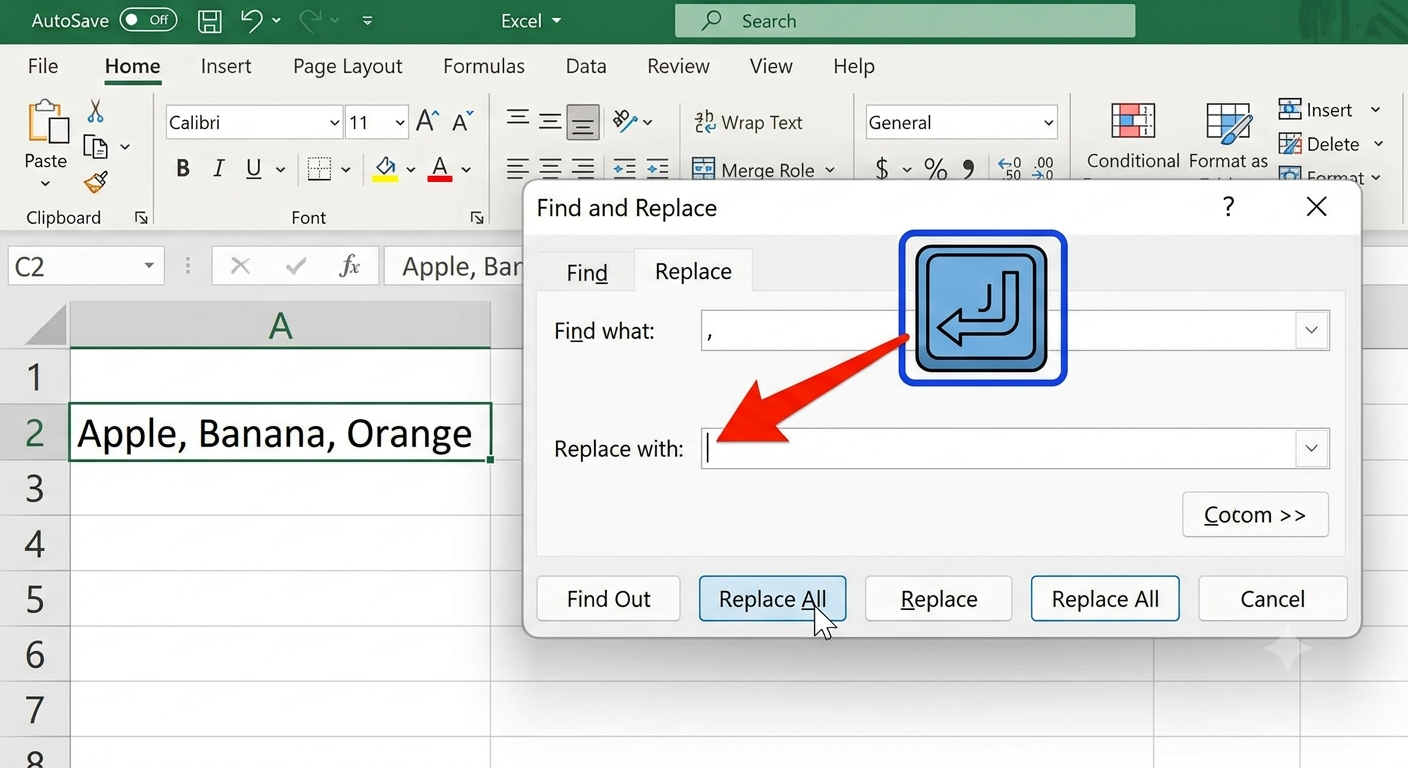Screen dimensions: 1408x768
Task: Toggle Wrap Text
Action: click(x=748, y=122)
